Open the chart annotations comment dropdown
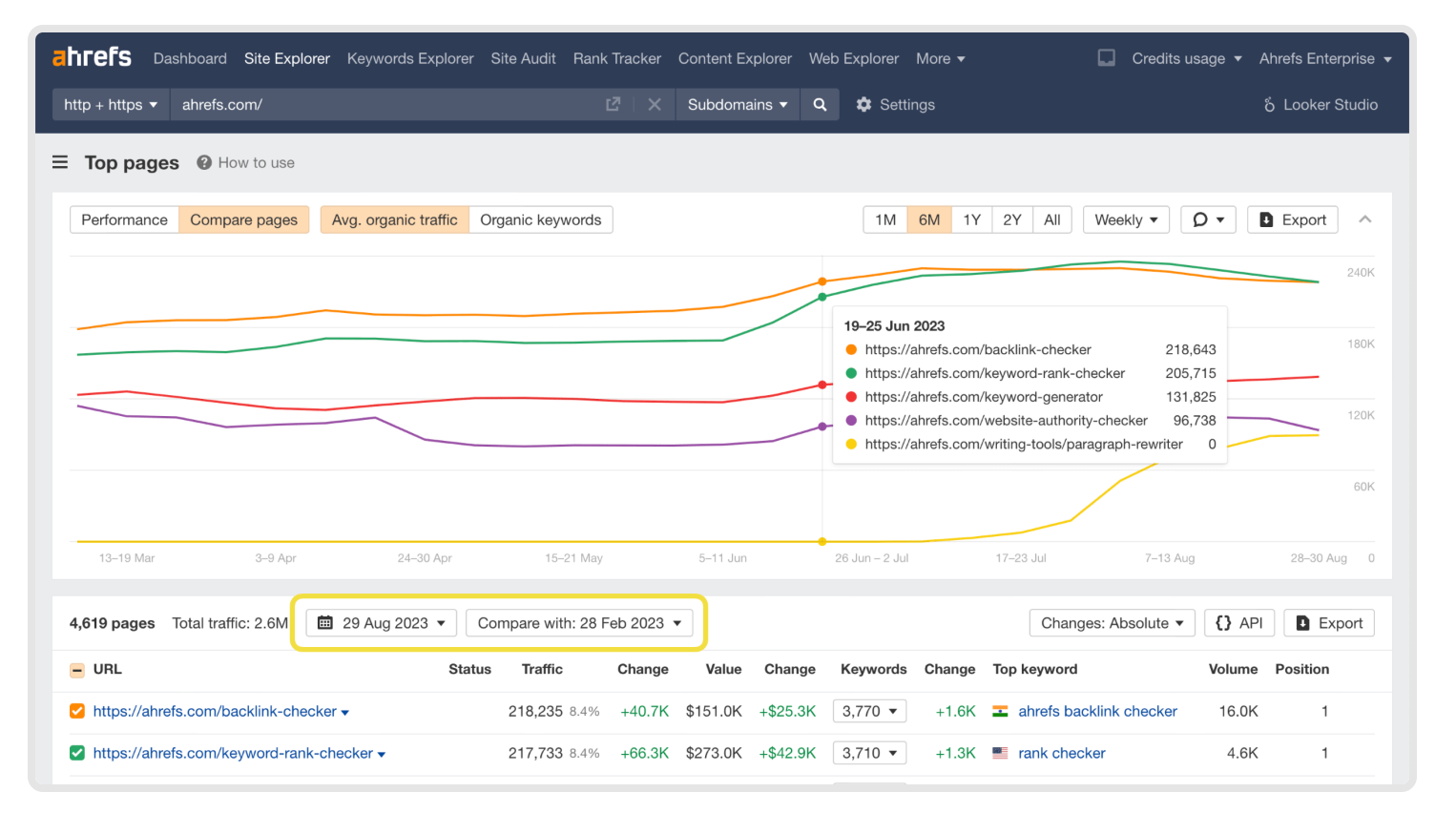The height and width of the screenshot is (813, 1456). pyautogui.click(x=1208, y=219)
